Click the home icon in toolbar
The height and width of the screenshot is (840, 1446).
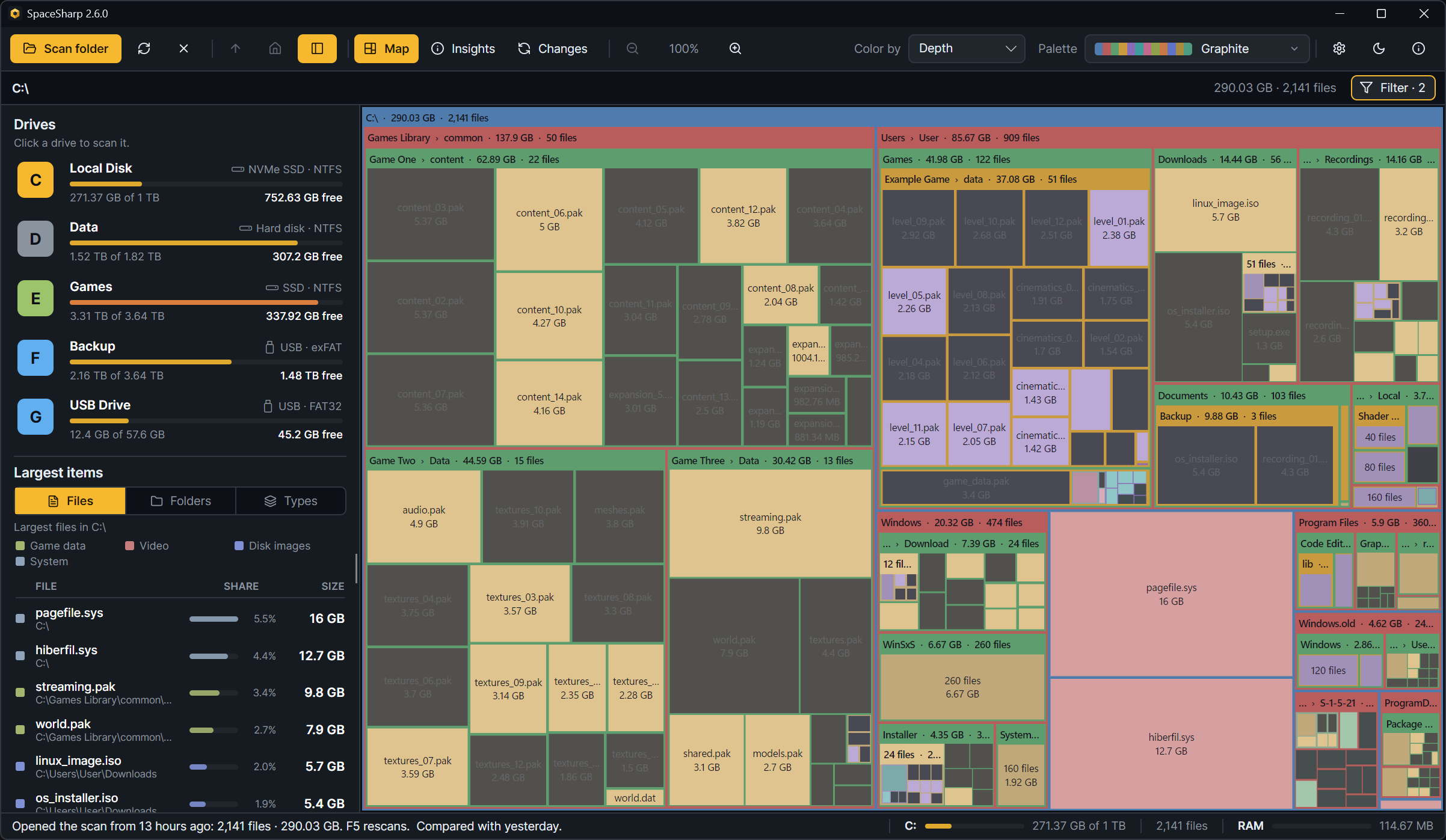[275, 49]
